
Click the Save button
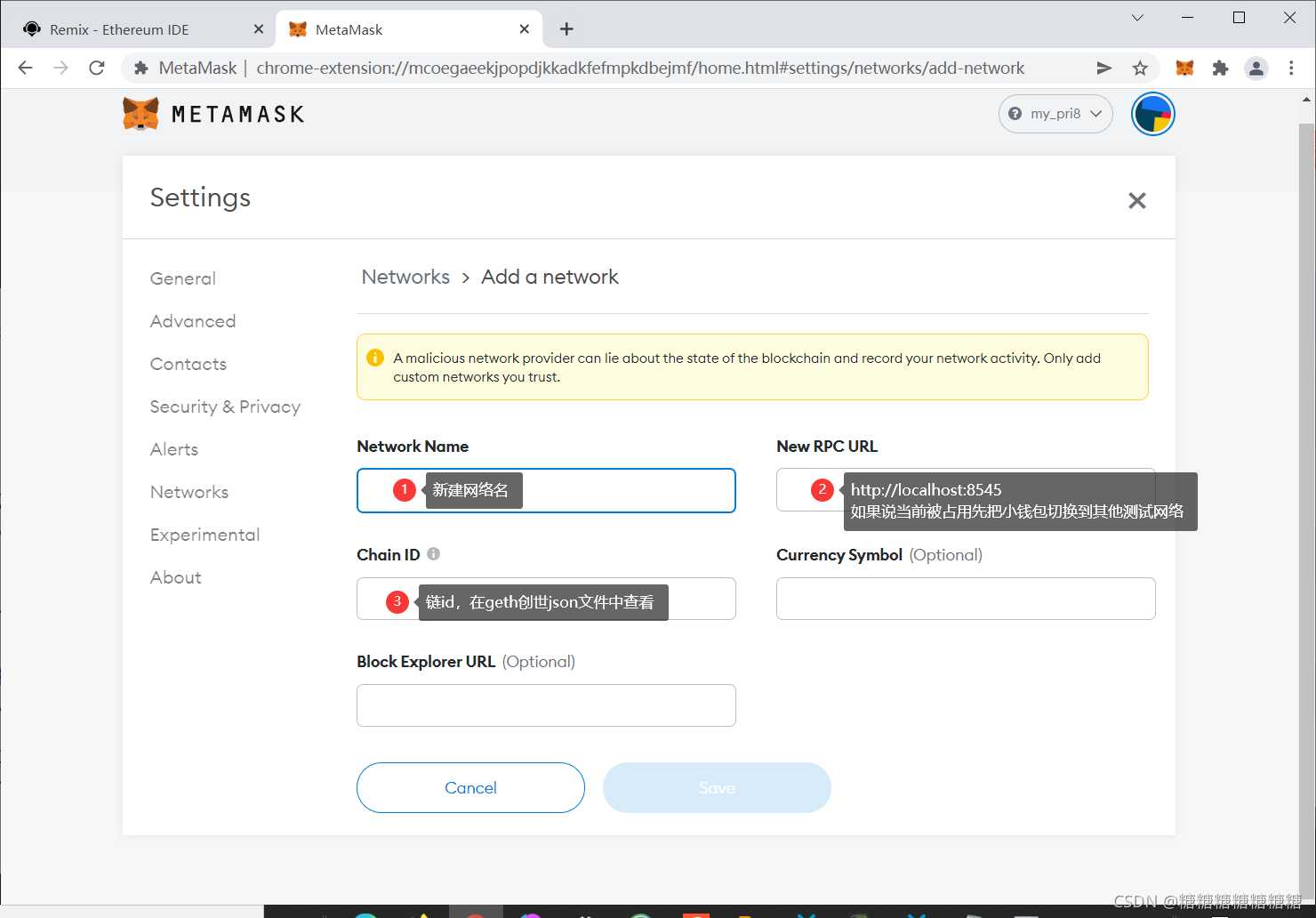coord(717,787)
